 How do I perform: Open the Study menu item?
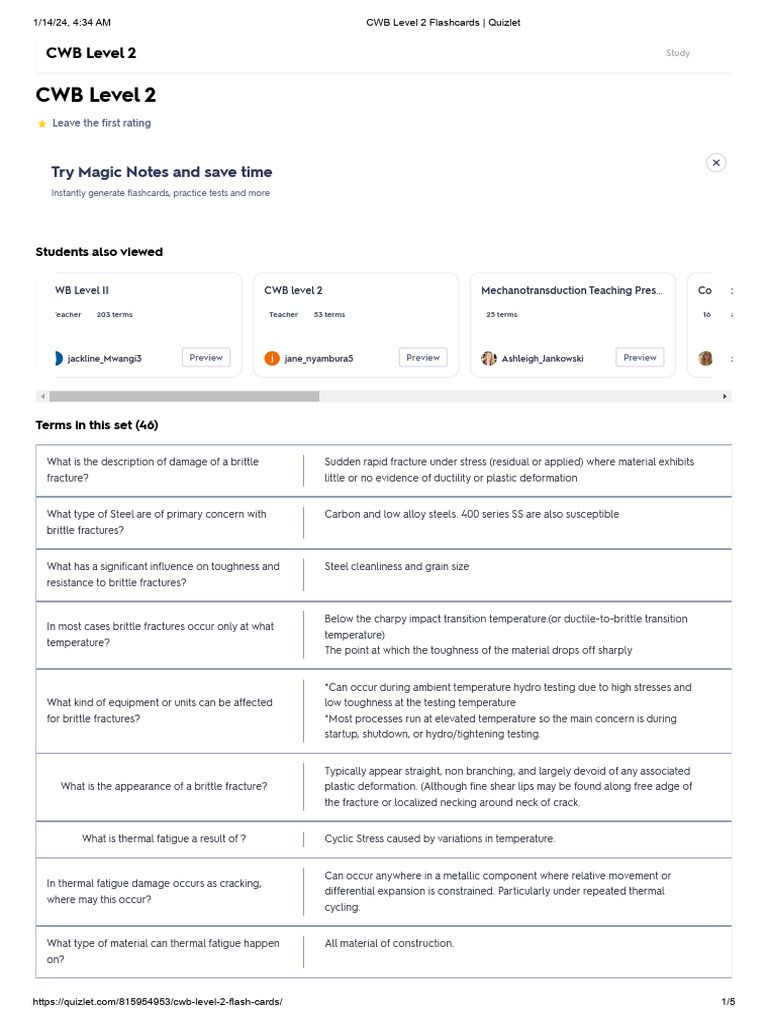[x=677, y=53]
